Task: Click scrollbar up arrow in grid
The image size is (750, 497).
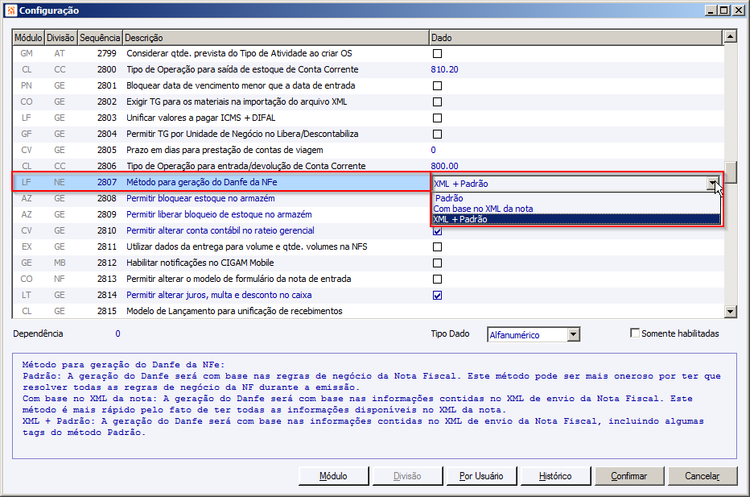Action: [730, 36]
